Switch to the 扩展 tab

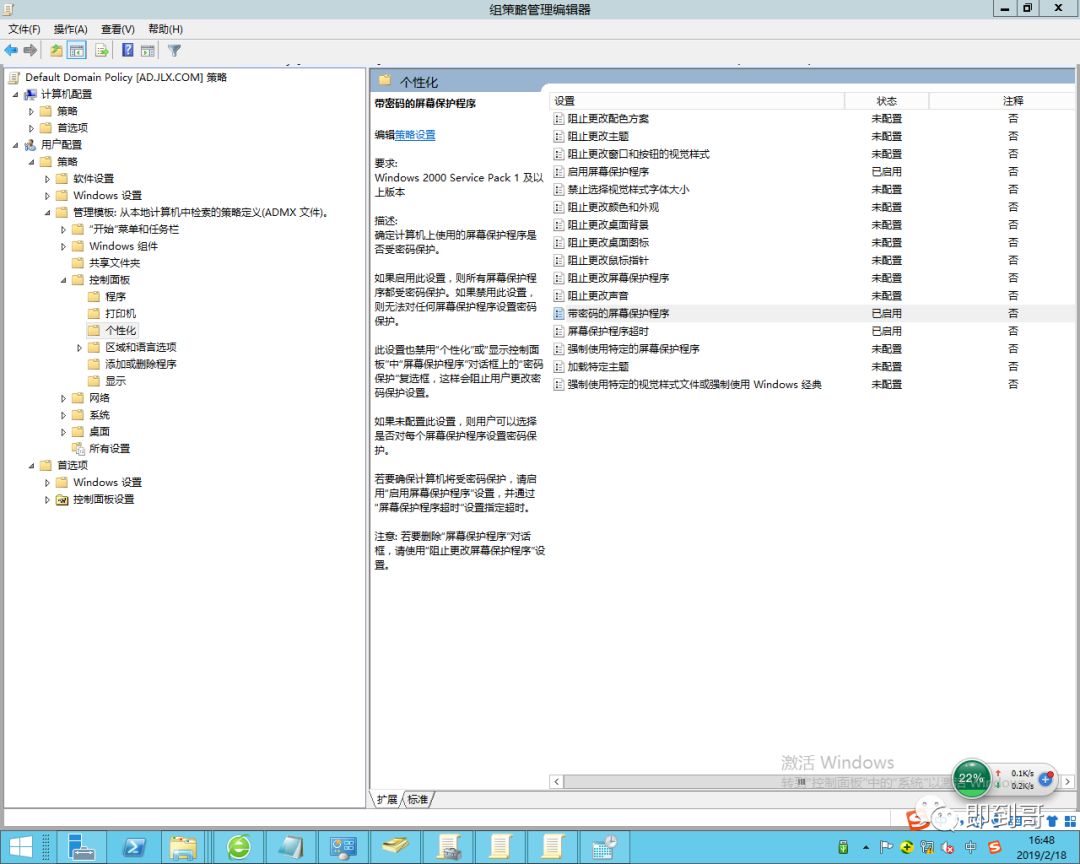pyautogui.click(x=387, y=799)
